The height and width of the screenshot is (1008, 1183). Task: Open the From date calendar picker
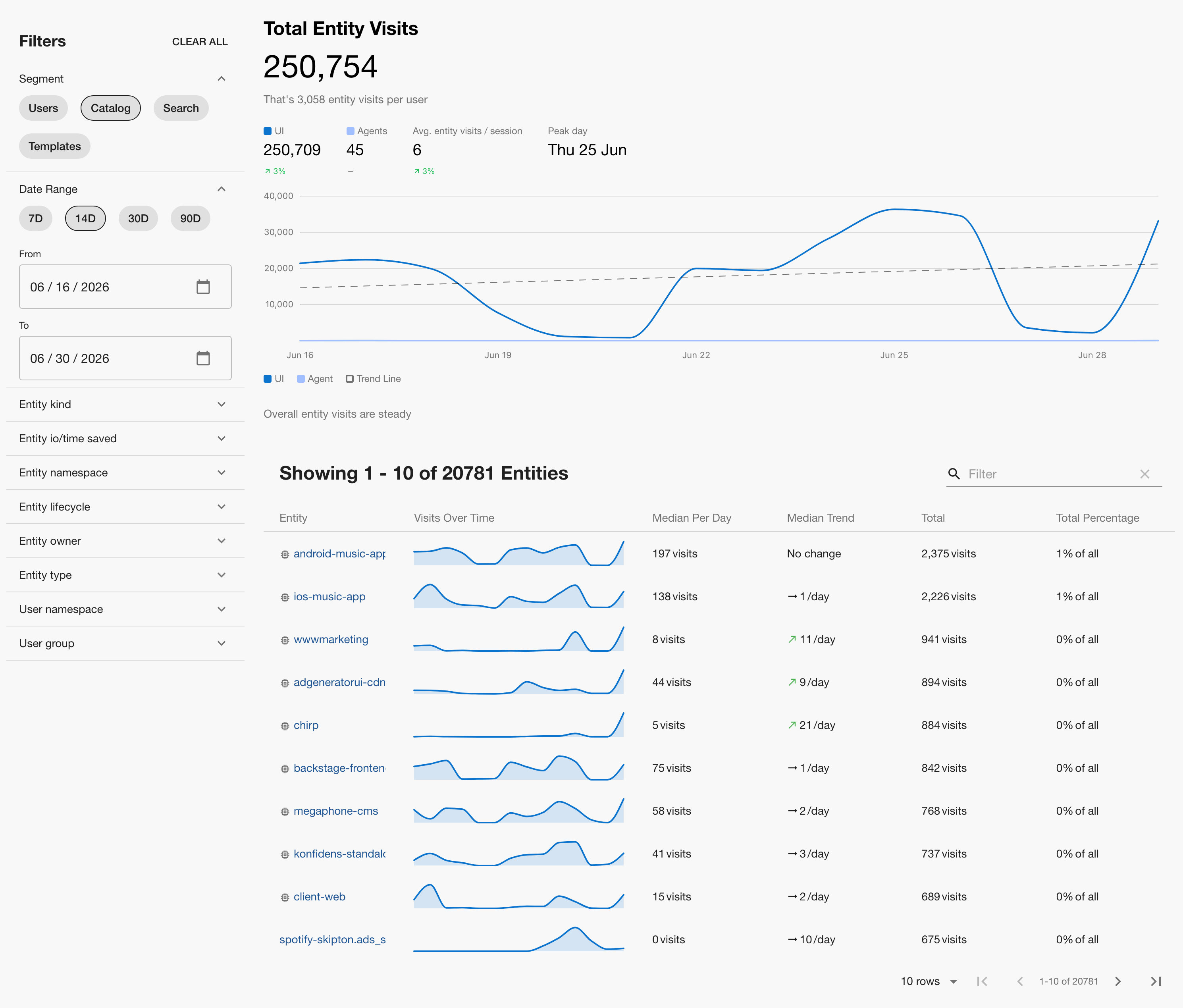[x=203, y=287]
